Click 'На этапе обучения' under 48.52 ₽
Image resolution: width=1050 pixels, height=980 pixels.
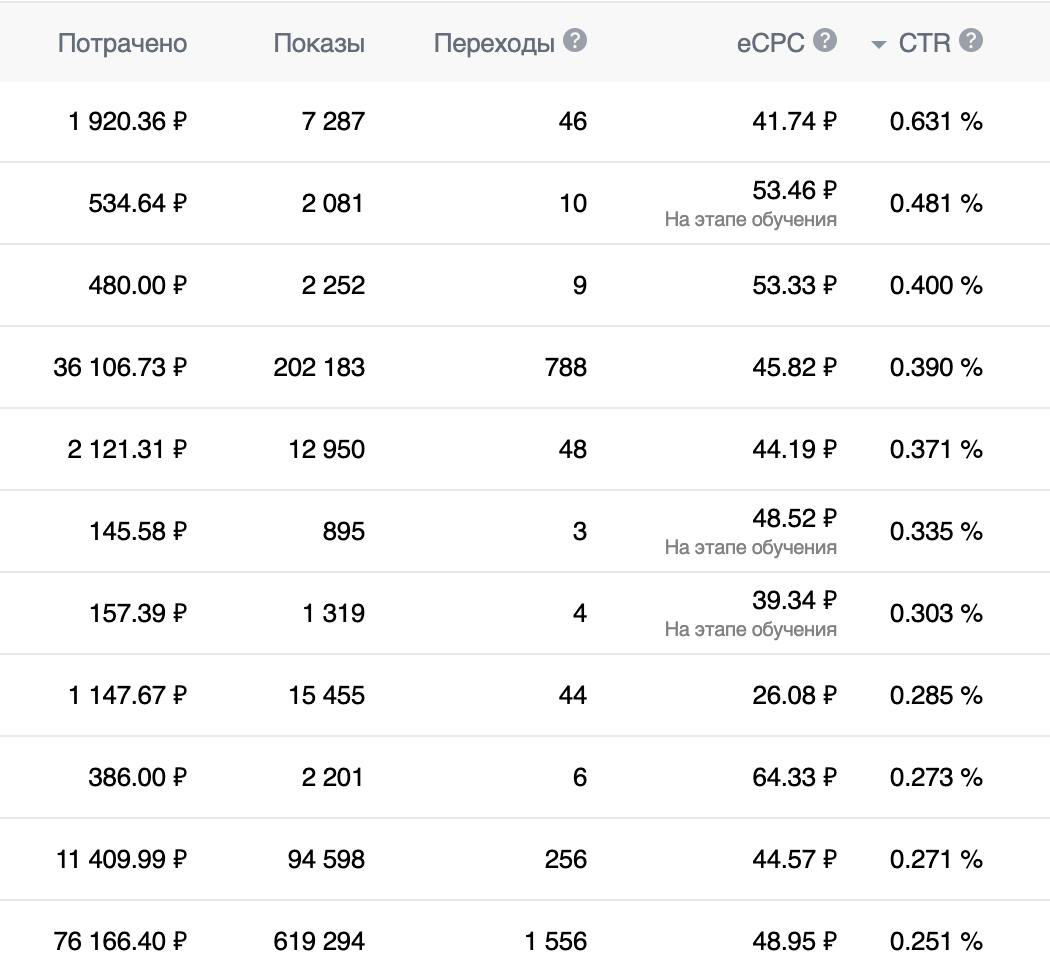(x=750, y=547)
